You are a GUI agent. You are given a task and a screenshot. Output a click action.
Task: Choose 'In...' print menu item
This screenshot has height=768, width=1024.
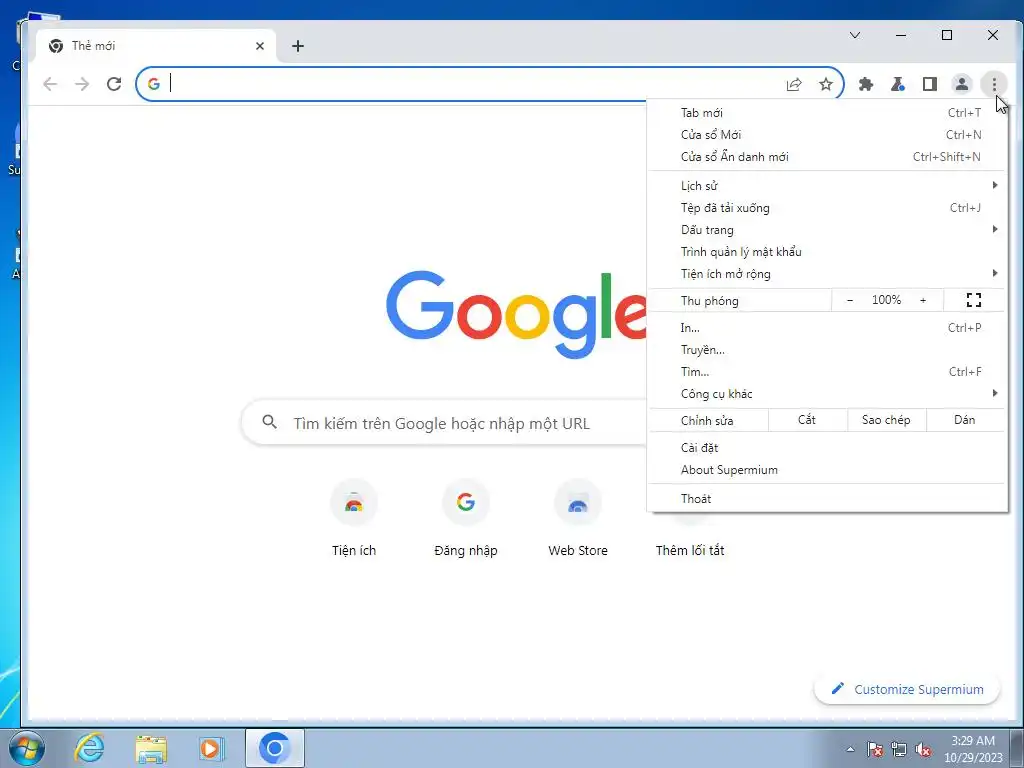tap(827, 328)
